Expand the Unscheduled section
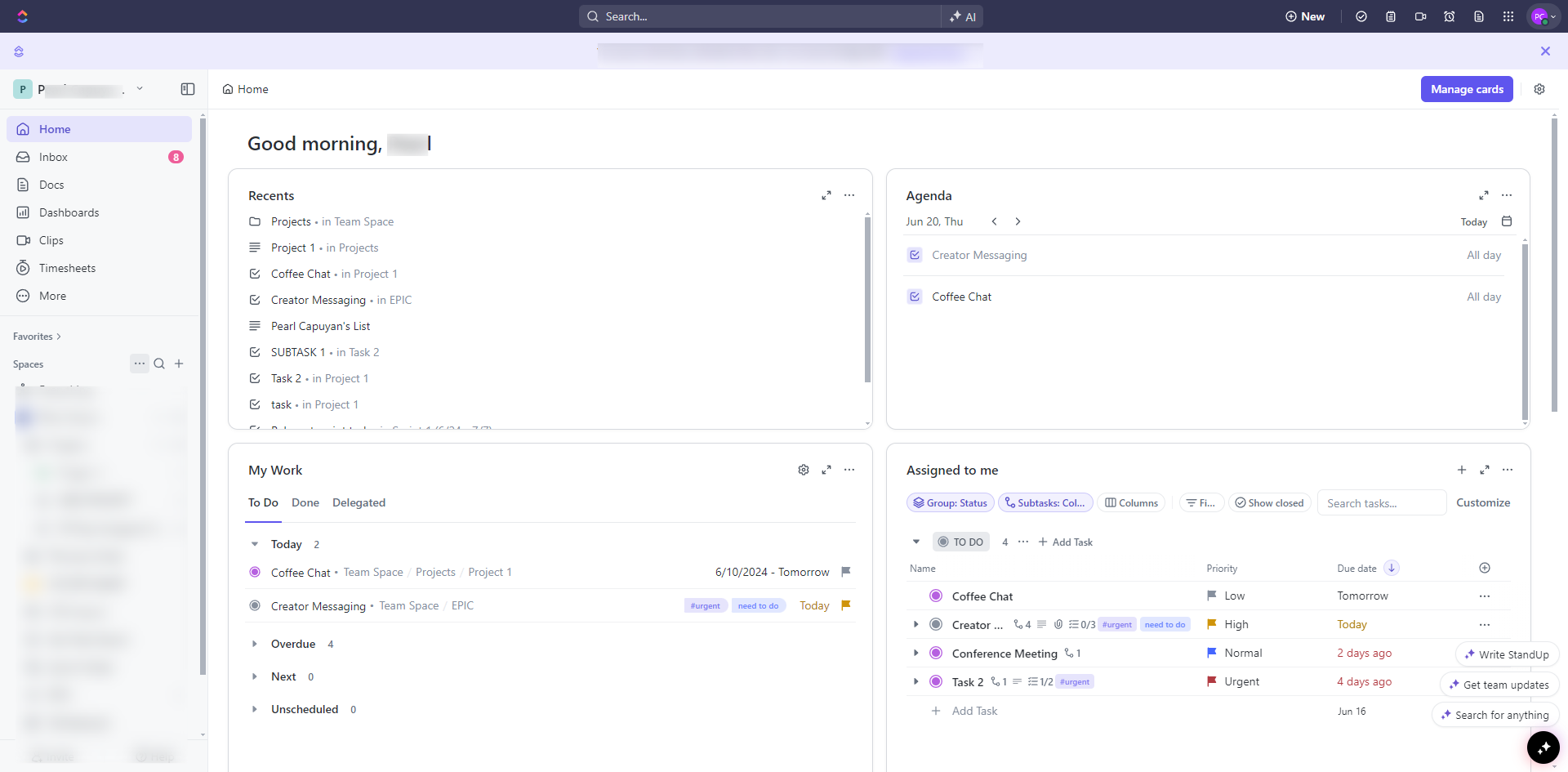This screenshot has height=772, width=1568. [x=255, y=709]
